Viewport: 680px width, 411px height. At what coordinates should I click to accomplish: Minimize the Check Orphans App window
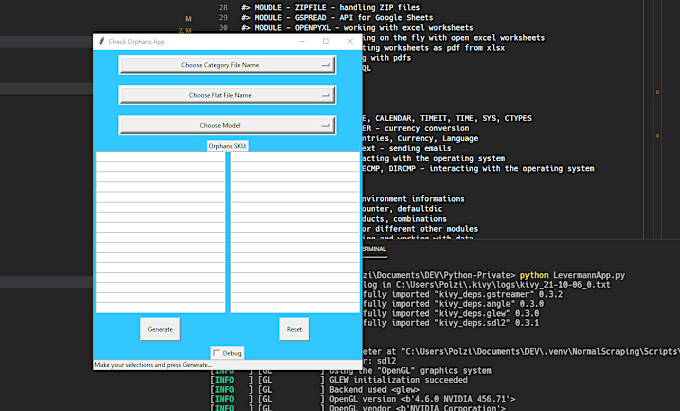(302, 41)
